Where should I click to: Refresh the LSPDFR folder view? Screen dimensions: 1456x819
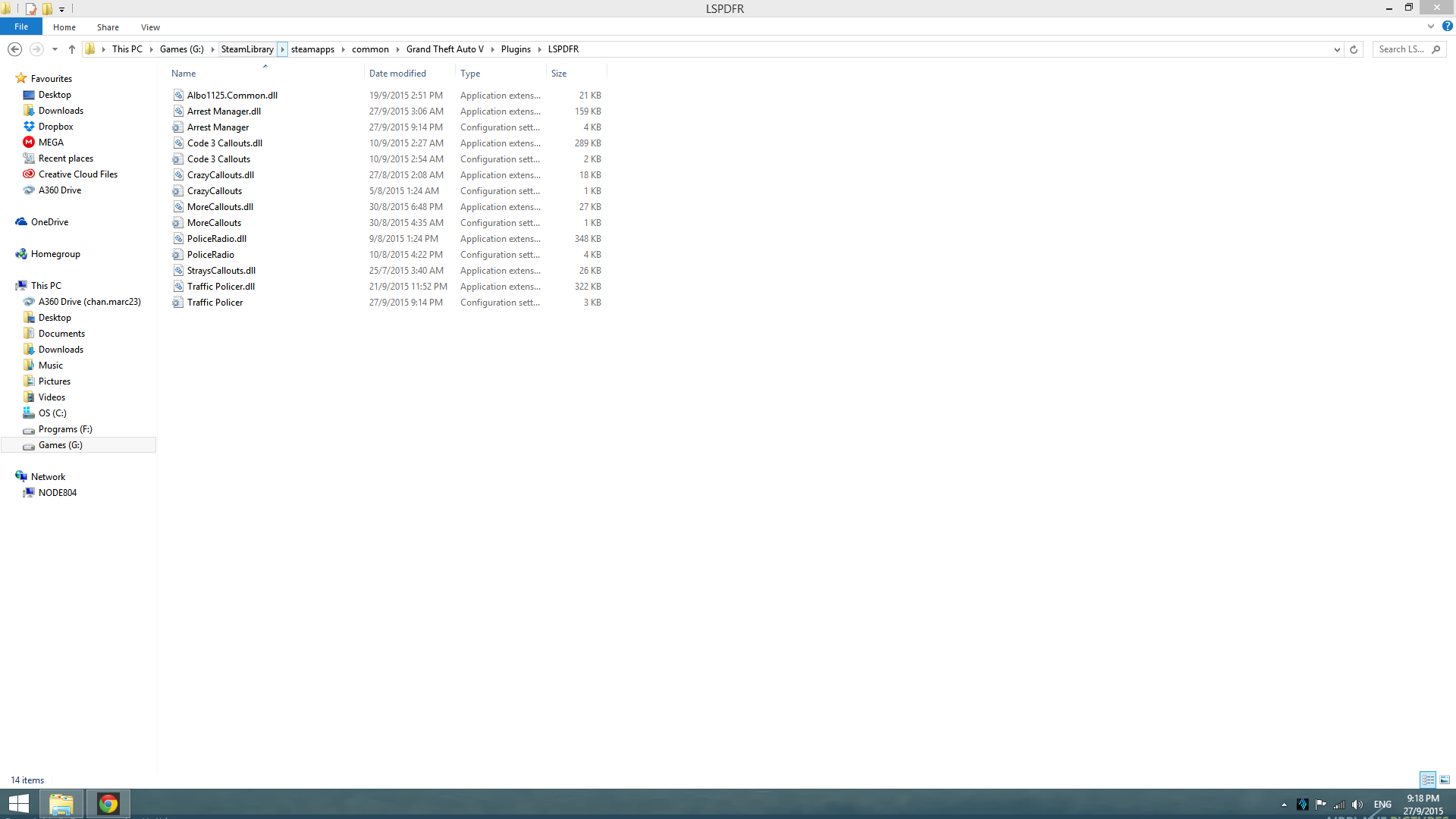(x=1354, y=49)
